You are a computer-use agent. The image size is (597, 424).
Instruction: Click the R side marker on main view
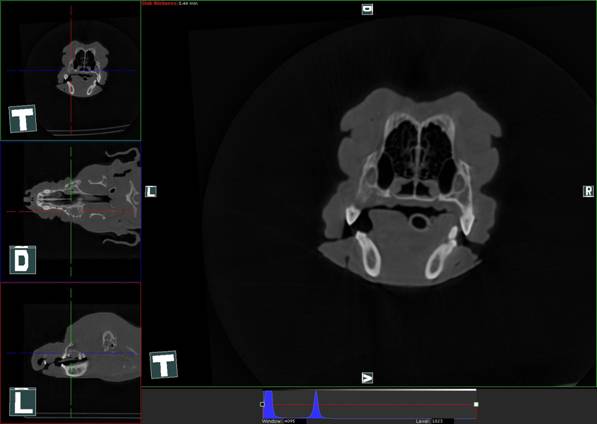[x=588, y=191]
